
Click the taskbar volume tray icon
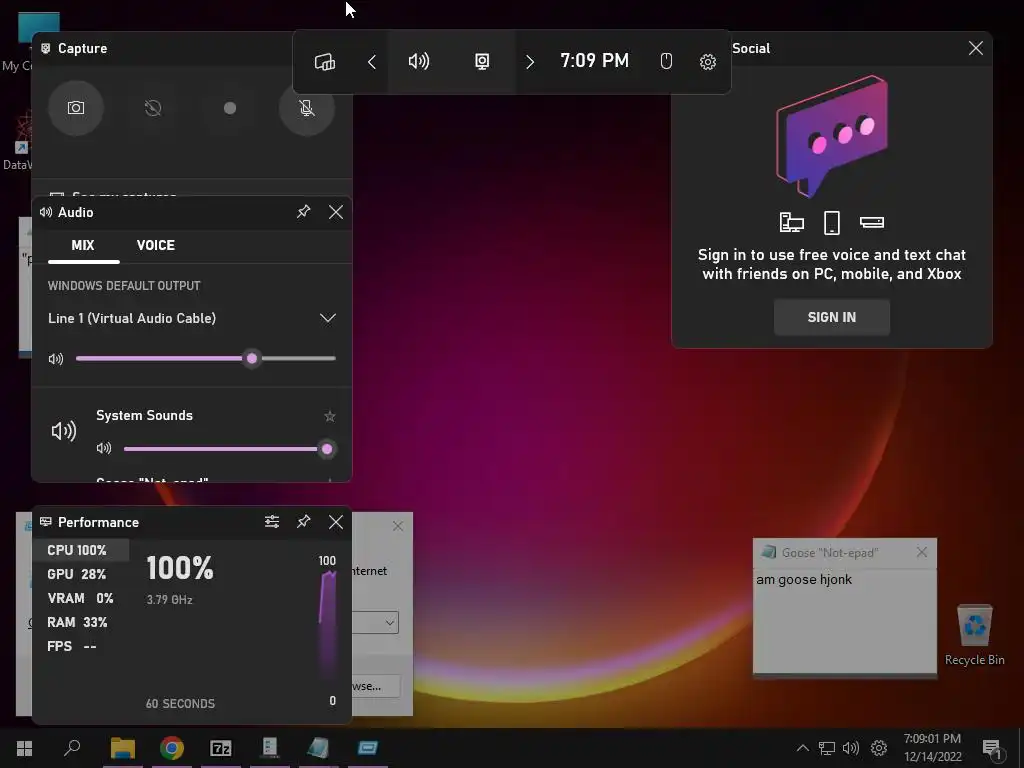tap(851, 748)
